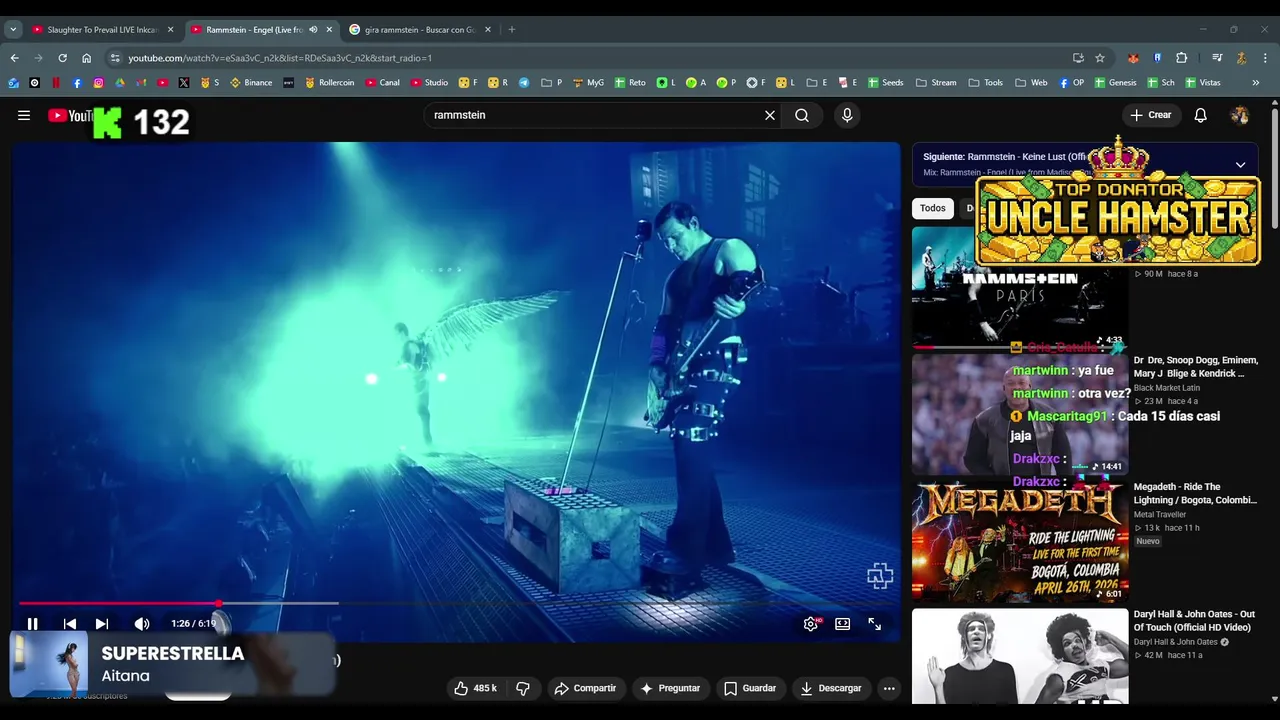
Task: Open Chrome three-dot menu
Action: [1265, 58]
